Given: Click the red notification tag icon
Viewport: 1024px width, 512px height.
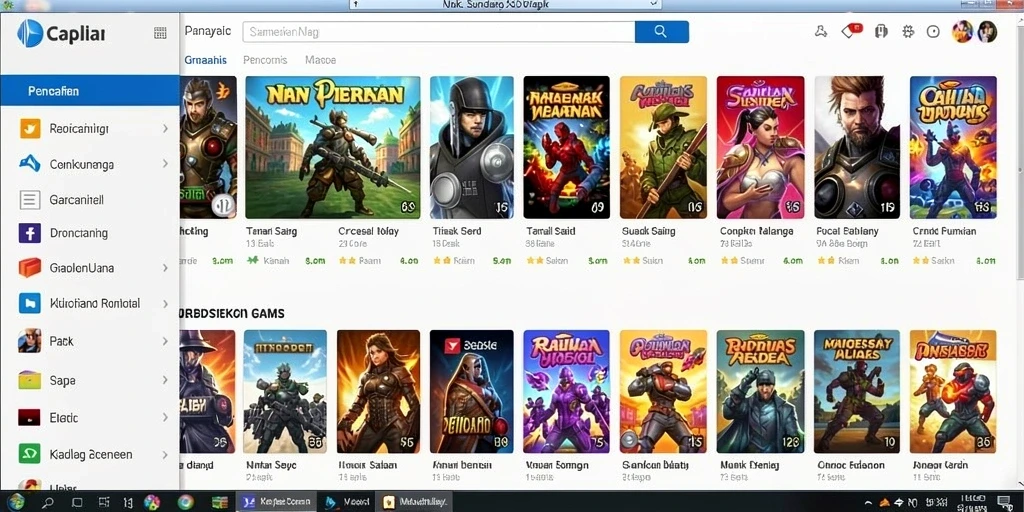Looking at the screenshot, I should (852, 31).
